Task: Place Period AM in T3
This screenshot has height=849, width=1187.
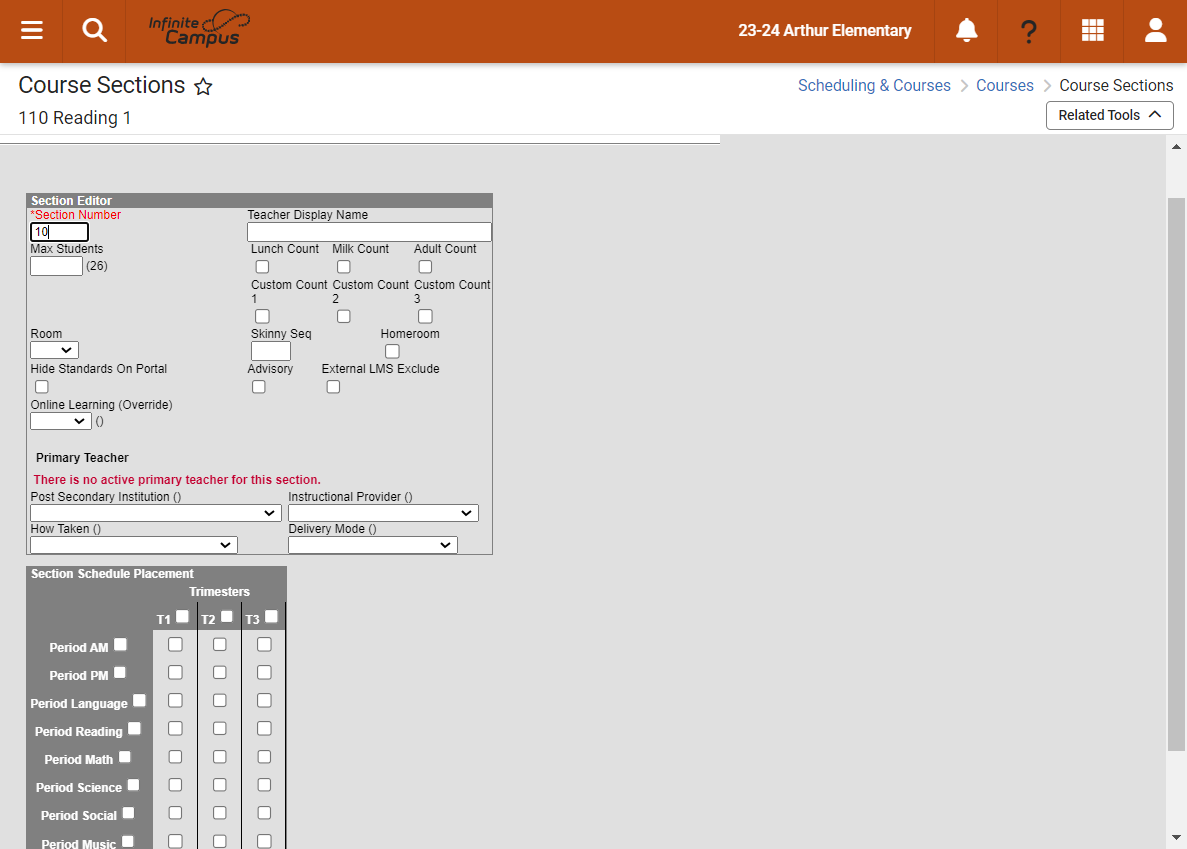Action: pyautogui.click(x=264, y=645)
